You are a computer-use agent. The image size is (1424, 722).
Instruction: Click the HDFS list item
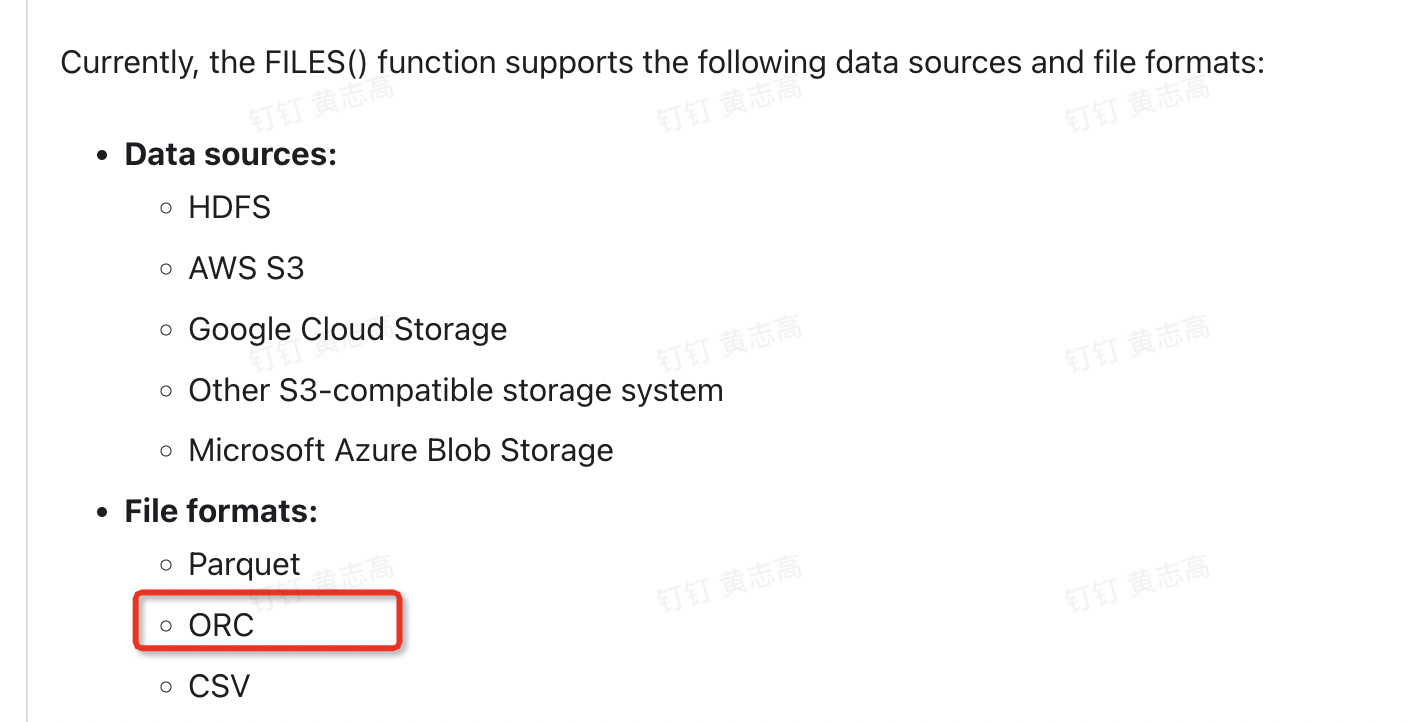229,208
